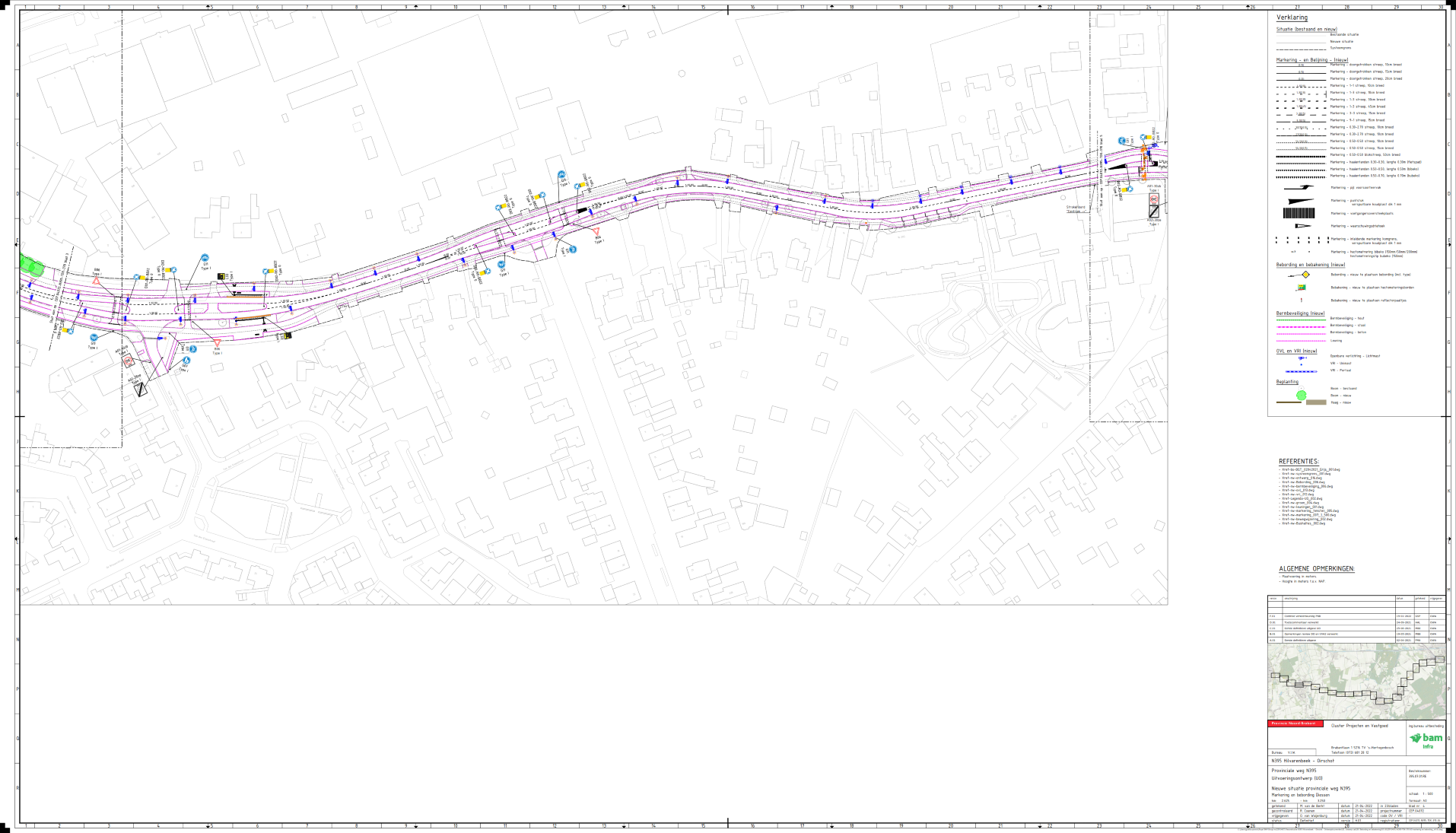Click the blue VRI Portaal line symbol
This screenshot has width=1456, height=833.
(1301, 371)
